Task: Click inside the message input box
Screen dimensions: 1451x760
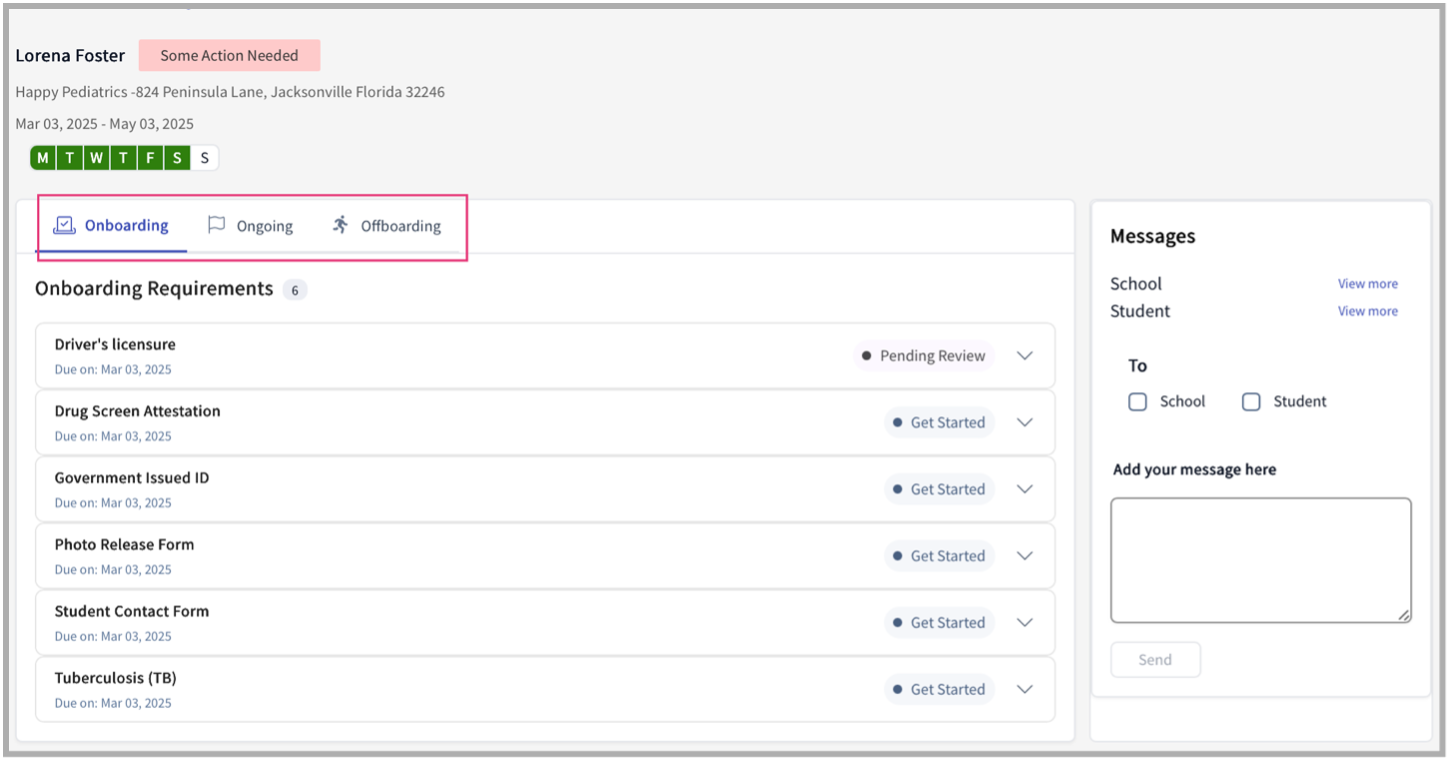Action: click(x=1260, y=558)
